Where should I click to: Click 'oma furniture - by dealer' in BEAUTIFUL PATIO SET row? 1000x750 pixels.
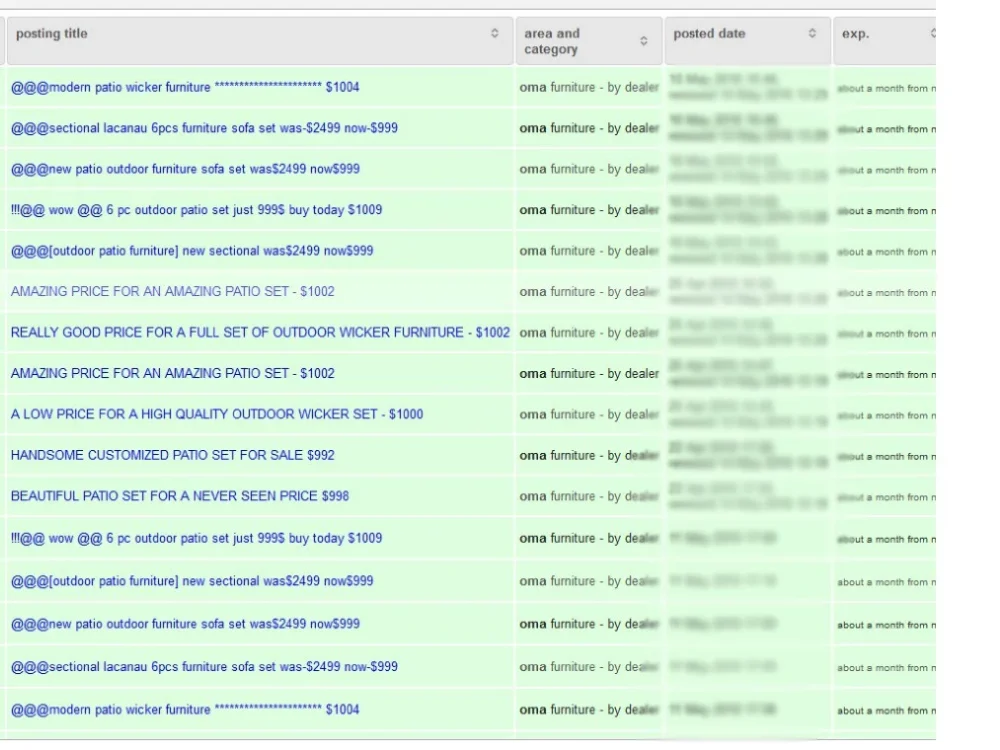(x=589, y=496)
